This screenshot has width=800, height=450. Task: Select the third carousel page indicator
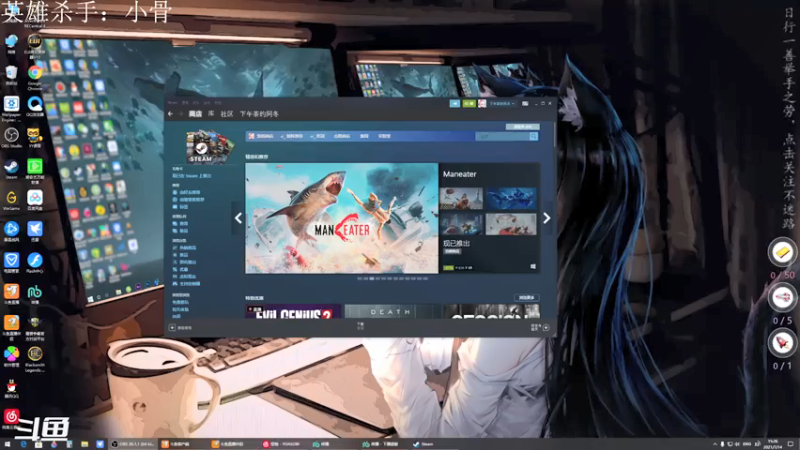[371, 279]
